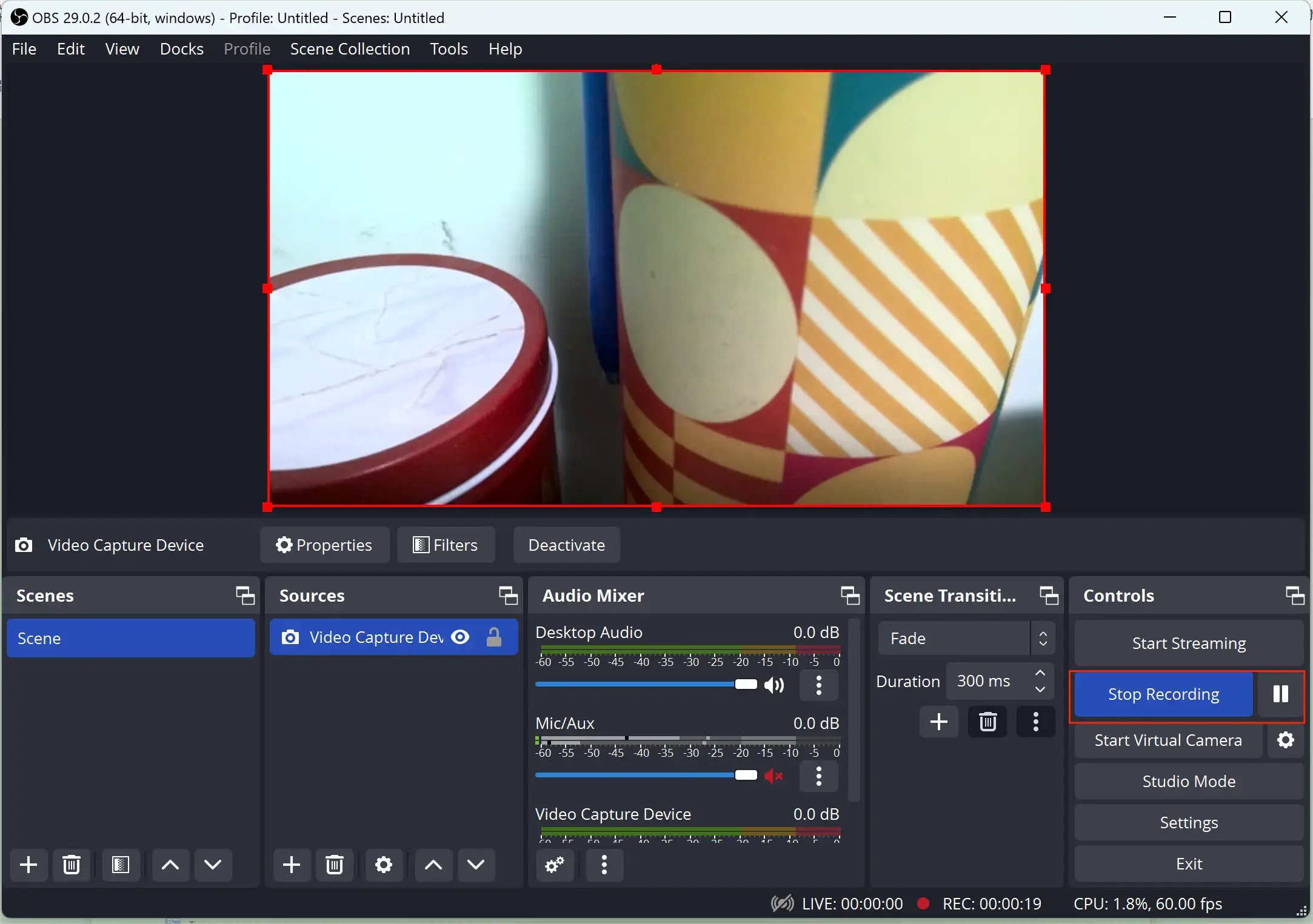The width and height of the screenshot is (1313, 924).
Task: Open audio mixer options for Desktop Audio
Action: click(x=819, y=685)
